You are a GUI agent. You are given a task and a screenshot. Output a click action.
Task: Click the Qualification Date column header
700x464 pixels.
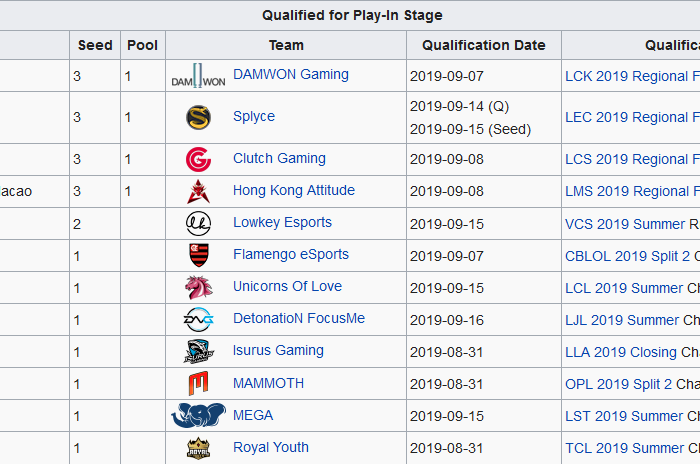click(484, 45)
